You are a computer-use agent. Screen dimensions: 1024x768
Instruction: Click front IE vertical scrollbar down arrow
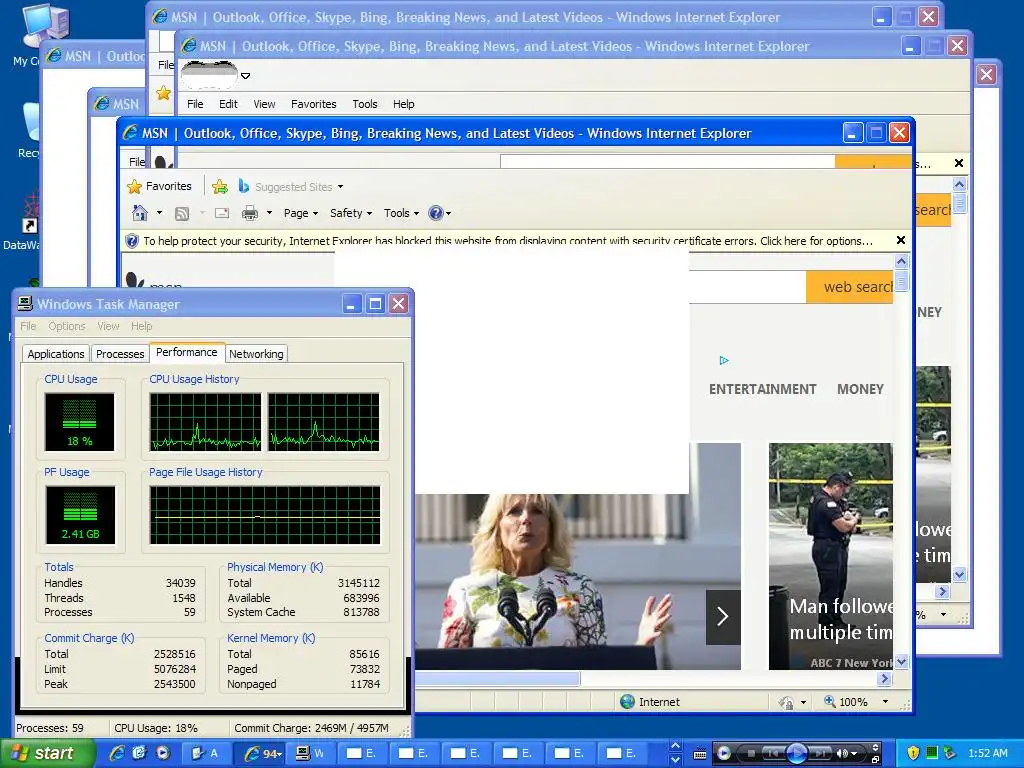[901, 662]
